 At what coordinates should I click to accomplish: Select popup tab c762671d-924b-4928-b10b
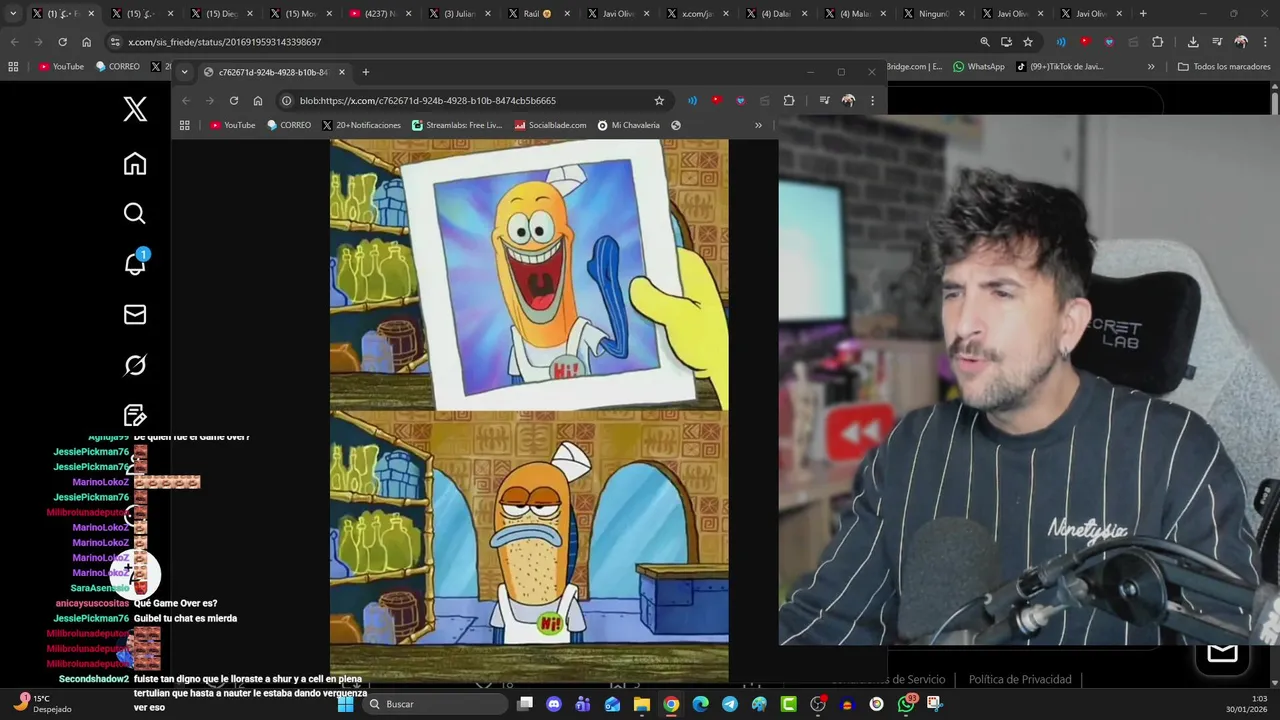pyautogui.click(x=274, y=72)
